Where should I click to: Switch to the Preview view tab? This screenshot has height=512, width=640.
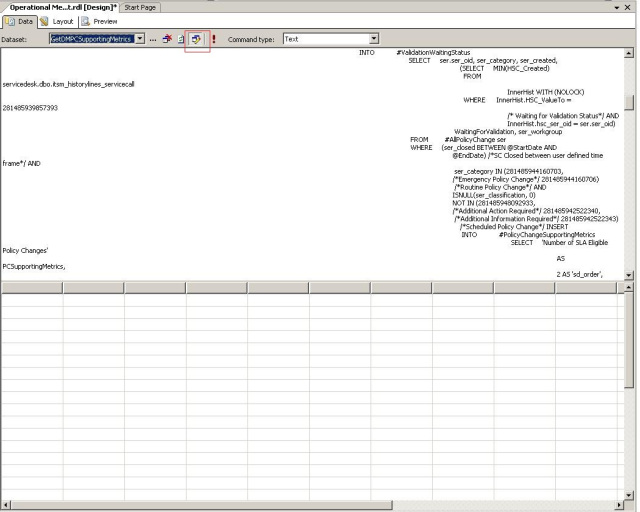pos(99,22)
